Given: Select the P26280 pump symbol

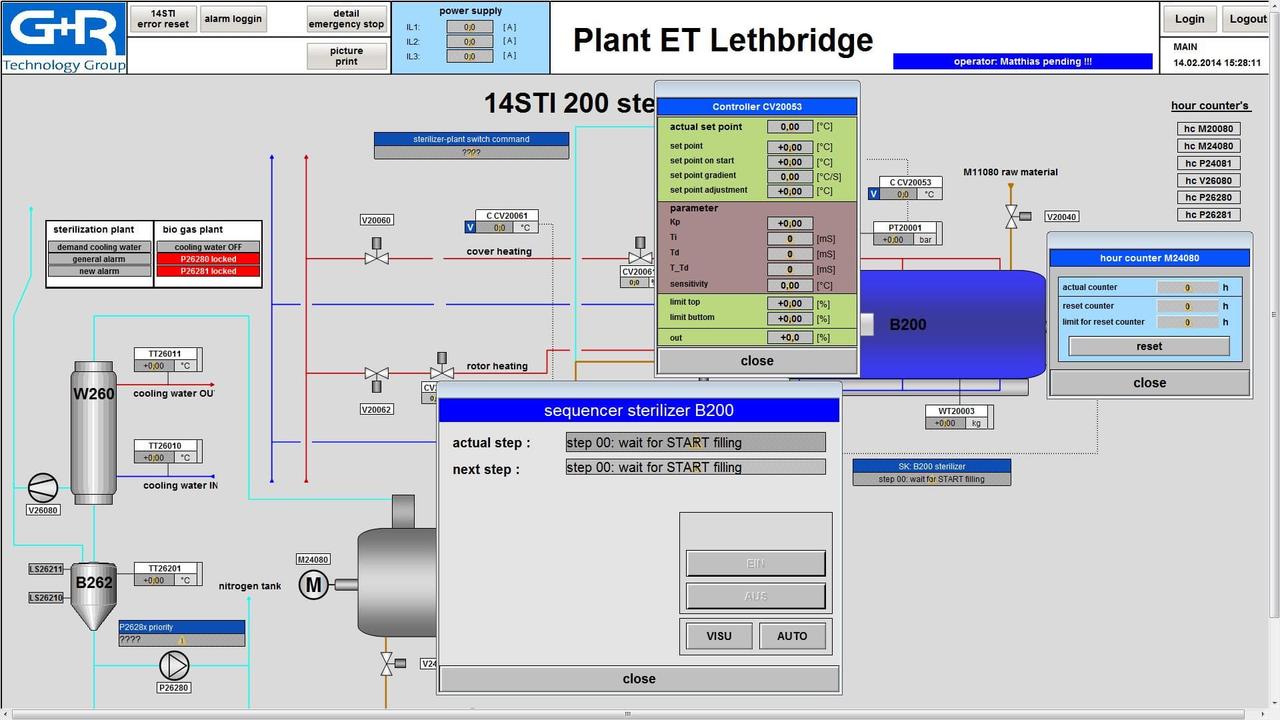Looking at the screenshot, I should click(x=174, y=665).
